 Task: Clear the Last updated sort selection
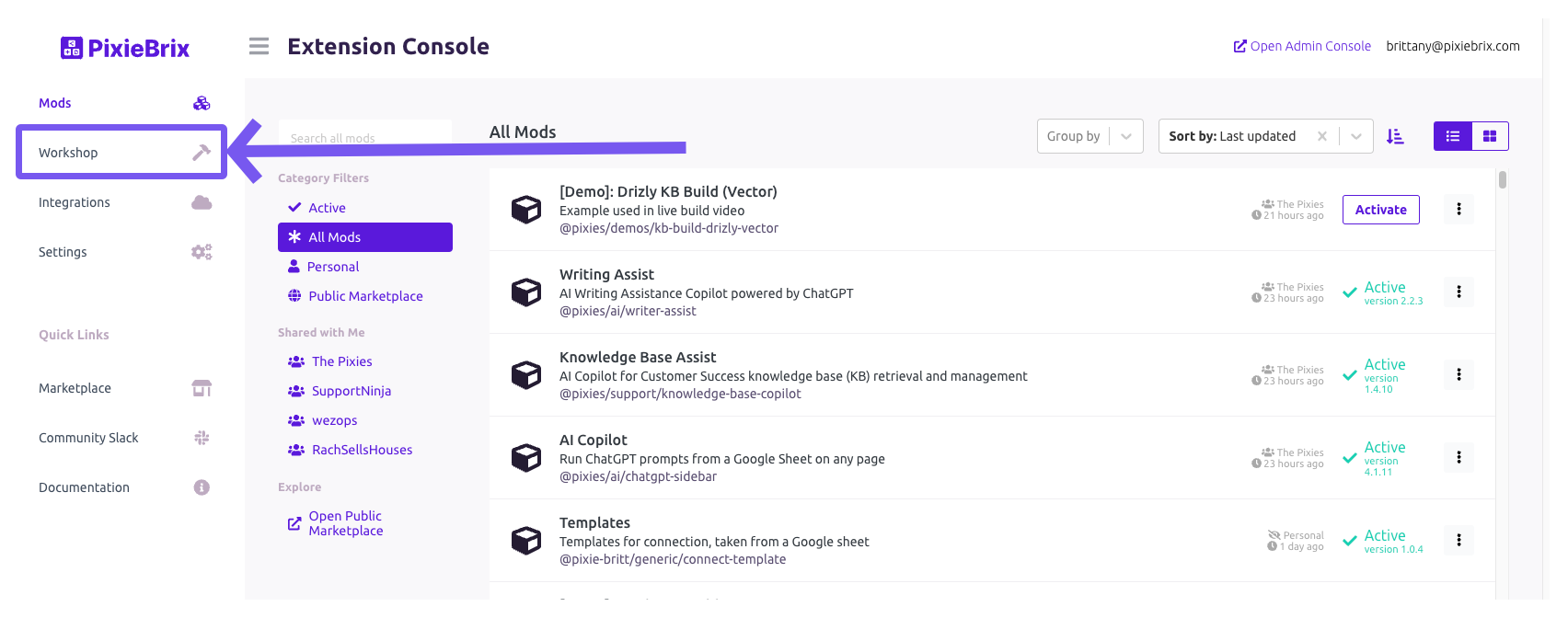pyautogui.click(x=1322, y=136)
